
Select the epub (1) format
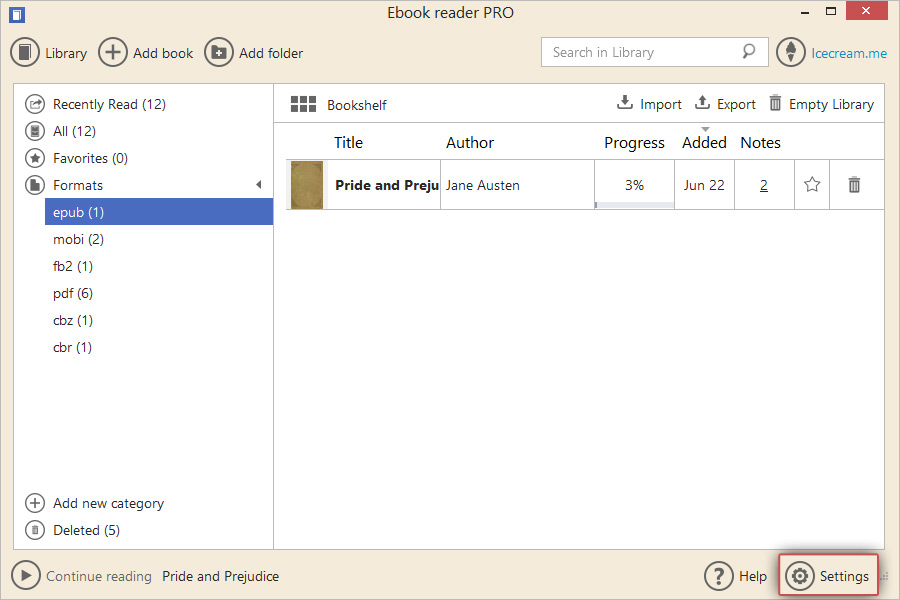pos(159,212)
